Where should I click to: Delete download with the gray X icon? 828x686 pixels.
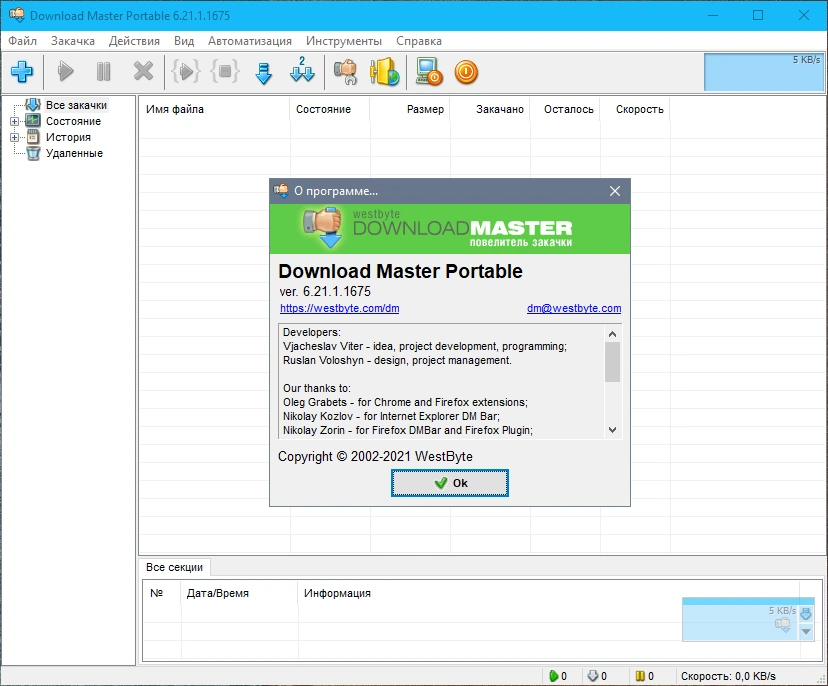pyautogui.click(x=143, y=71)
